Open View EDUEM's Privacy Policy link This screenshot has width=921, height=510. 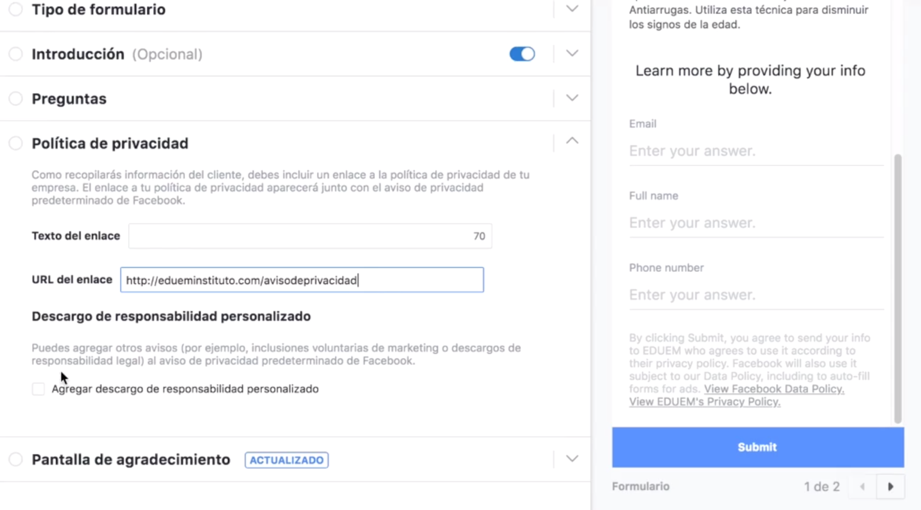(x=704, y=402)
